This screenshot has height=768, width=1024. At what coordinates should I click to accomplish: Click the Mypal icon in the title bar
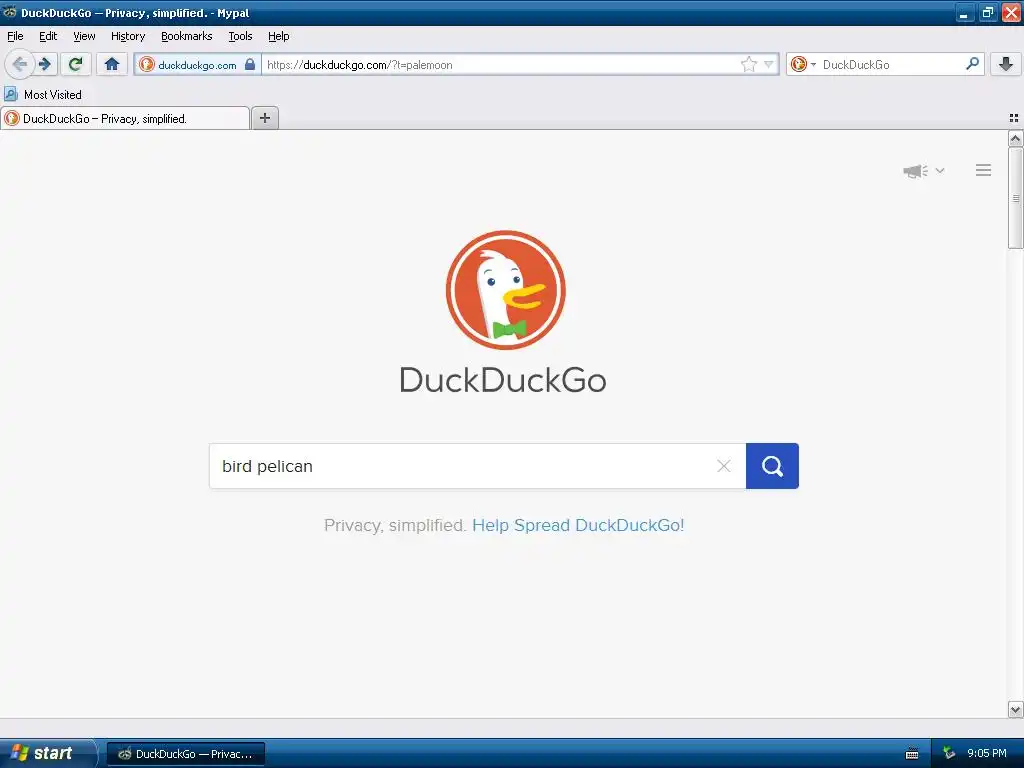point(10,12)
